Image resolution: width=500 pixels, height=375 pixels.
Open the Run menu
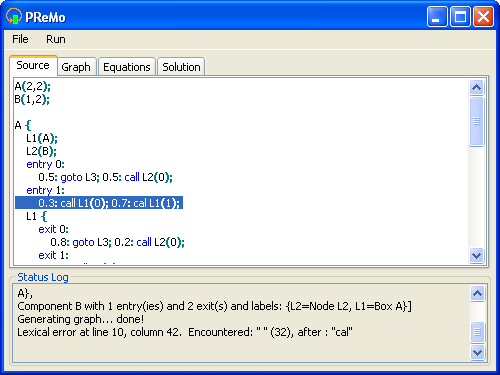(56, 39)
